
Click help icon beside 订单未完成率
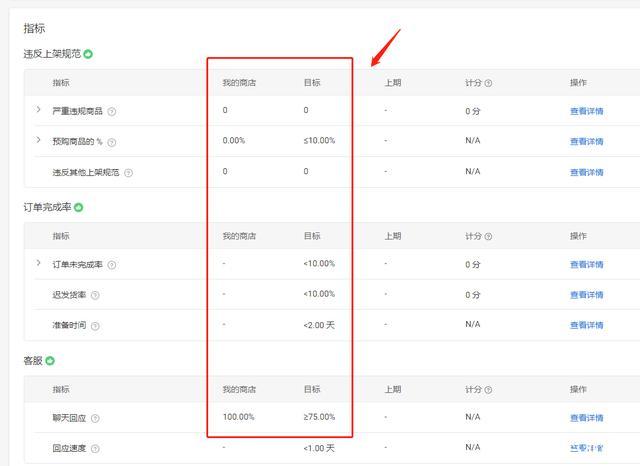tap(111, 265)
